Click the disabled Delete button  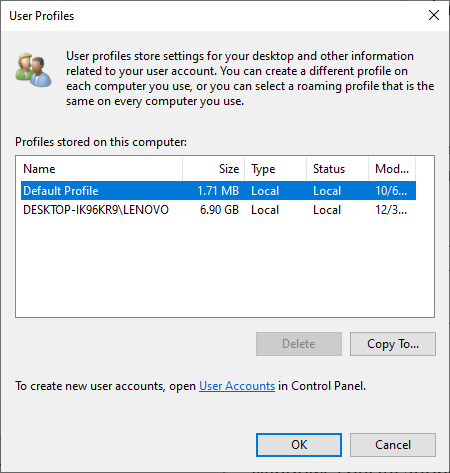point(299,344)
